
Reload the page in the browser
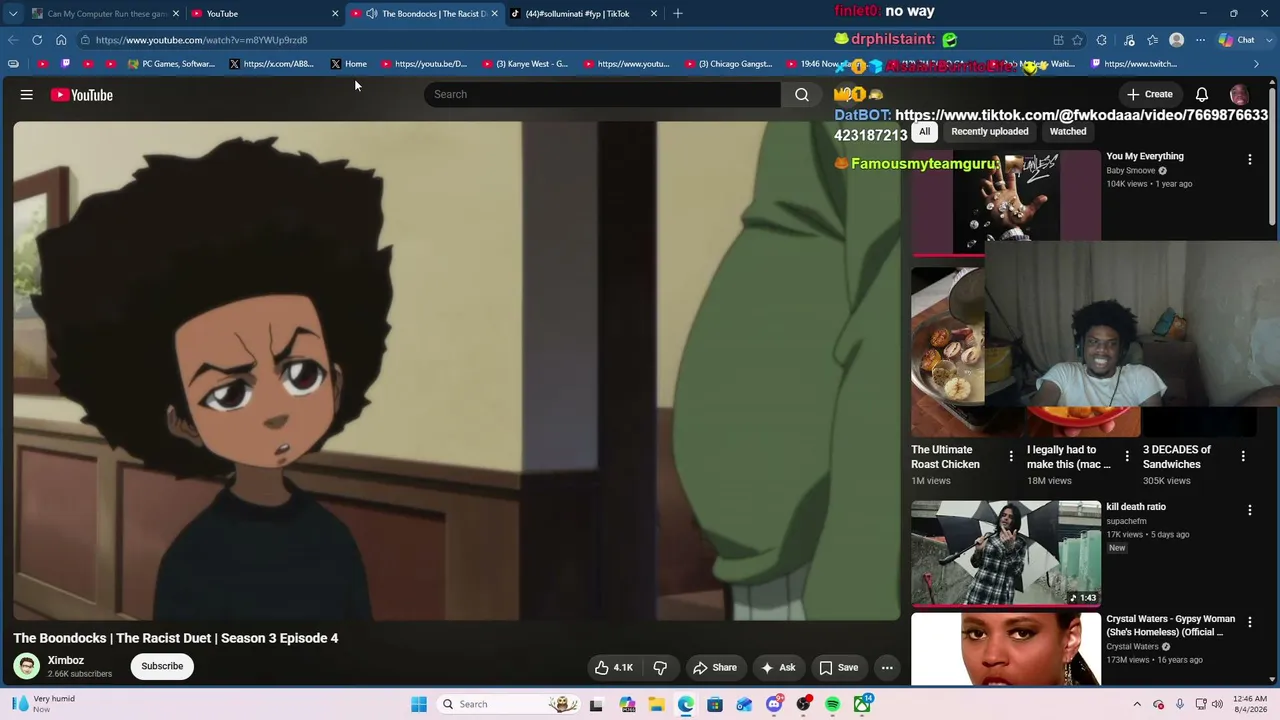tap(37, 40)
